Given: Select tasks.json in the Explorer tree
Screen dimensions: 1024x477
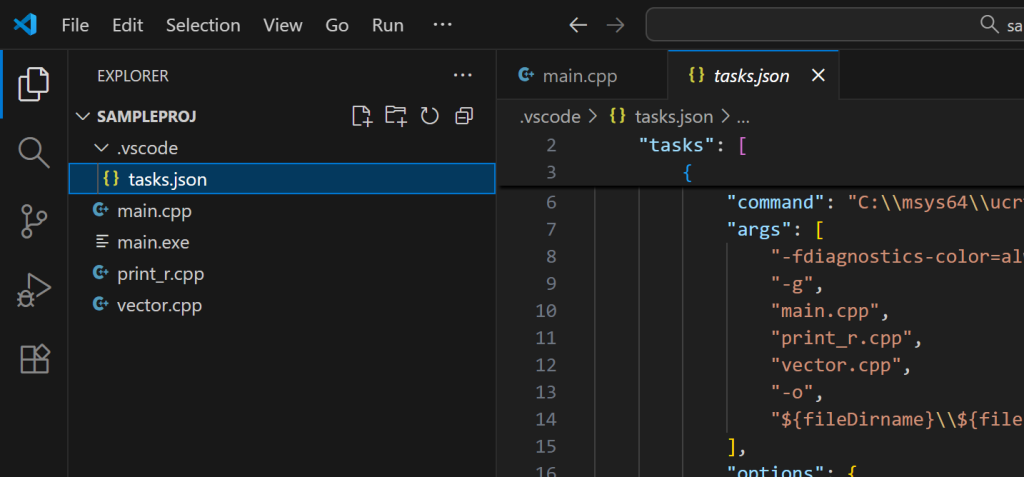Looking at the screenshot, I should pyautogui.click(x=282, y=179).
